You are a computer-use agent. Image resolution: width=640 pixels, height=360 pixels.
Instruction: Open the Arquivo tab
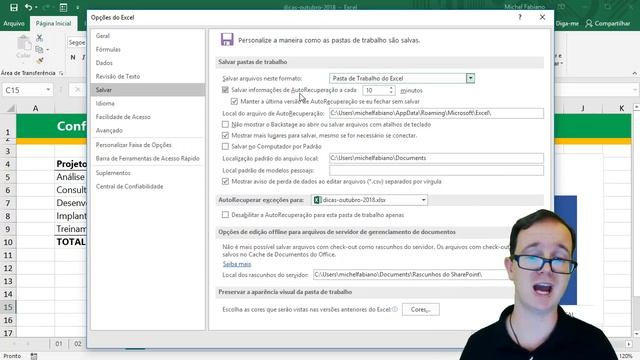point(14,23)
